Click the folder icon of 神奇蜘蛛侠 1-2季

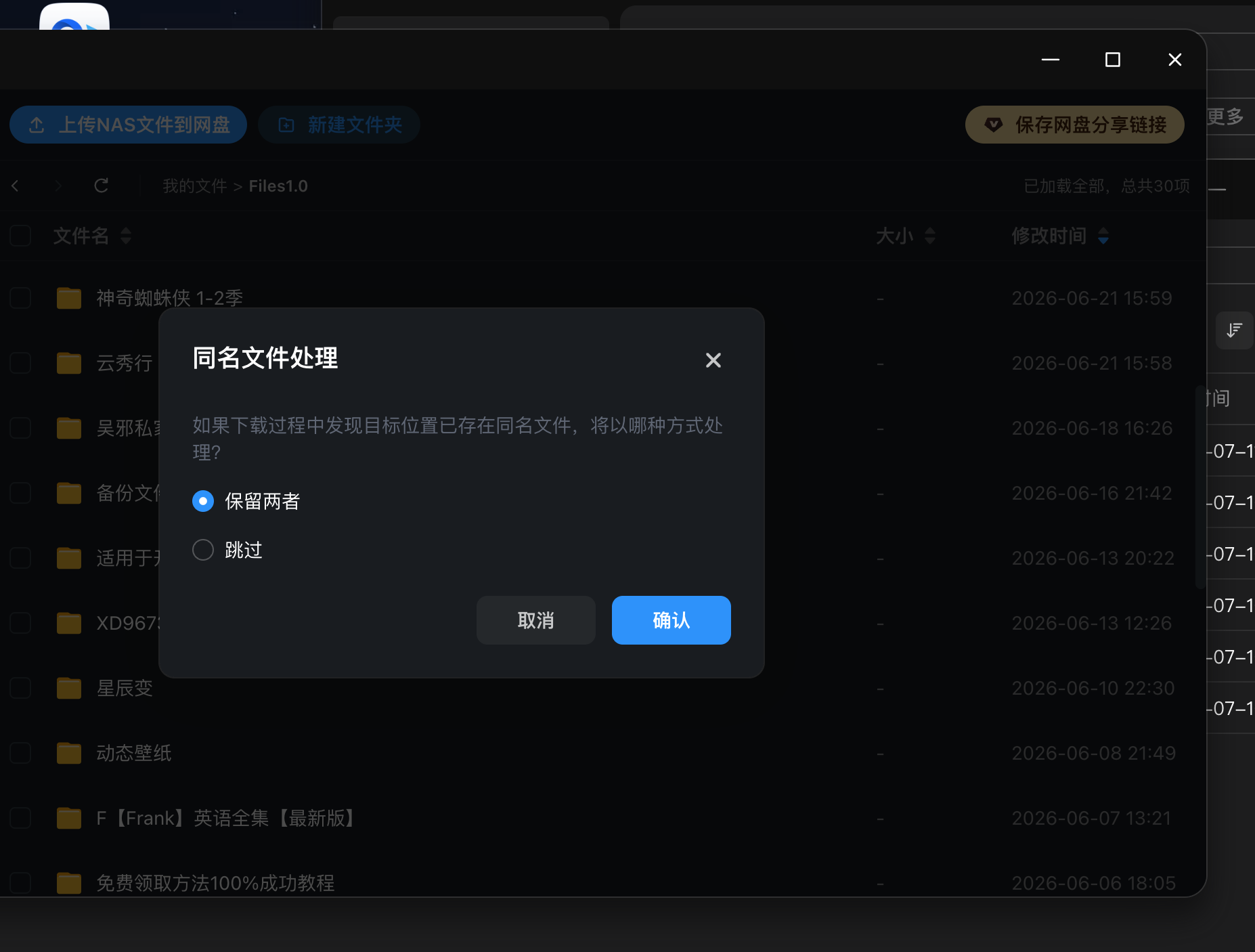pyautogui.click(x=69, y=298)
